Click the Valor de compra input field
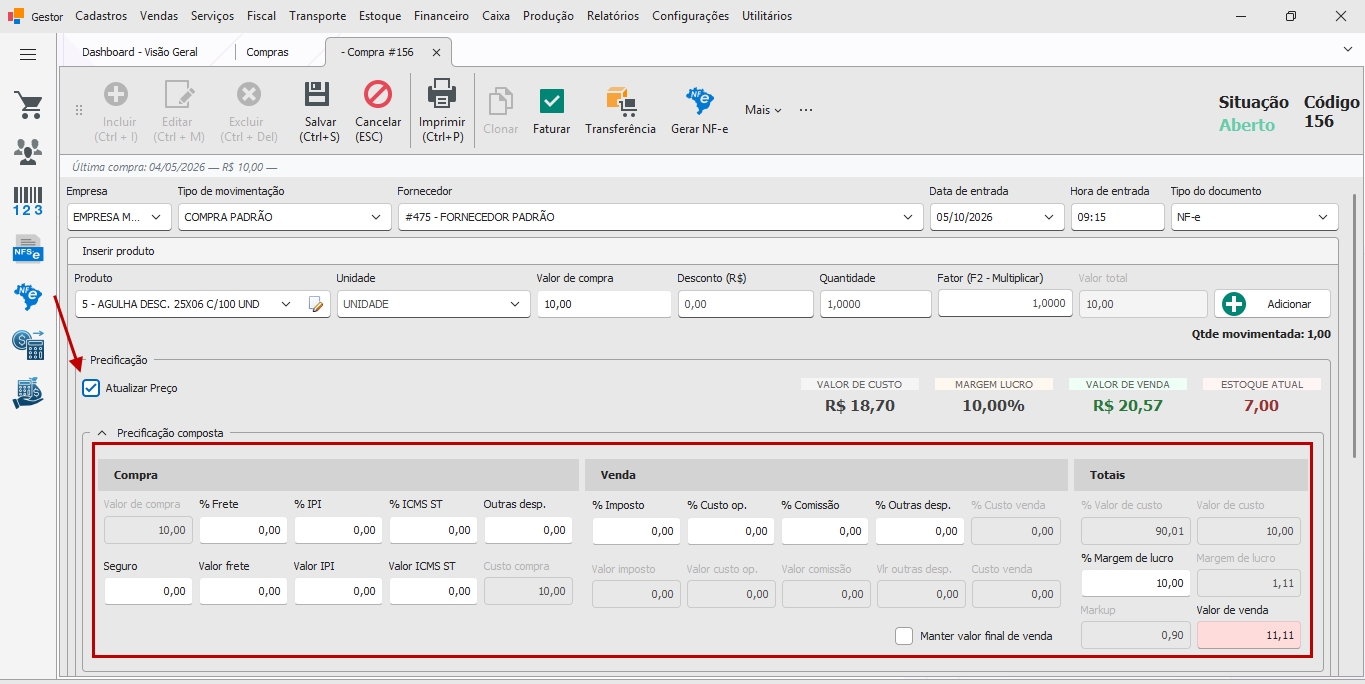The image size is (1365, 684). point(604,304)
